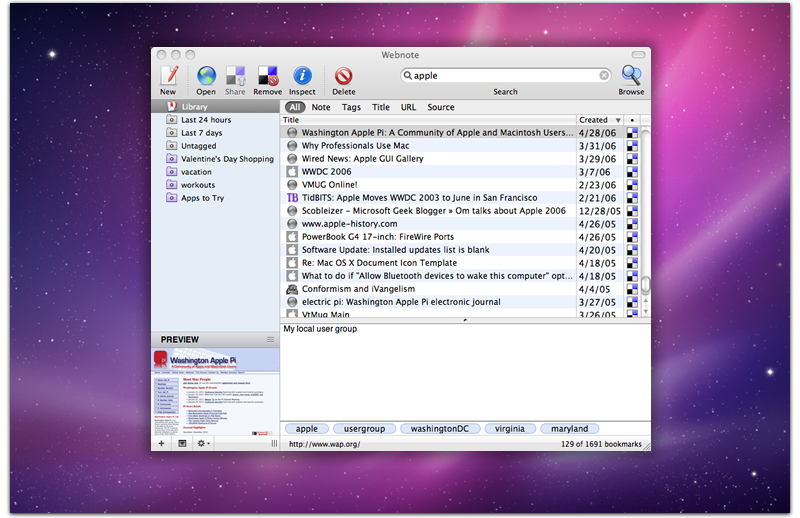Click the virginia tag pill
The width and height of the screenshot is (800, 518).
pyautogui.click(x=510, y=429)
